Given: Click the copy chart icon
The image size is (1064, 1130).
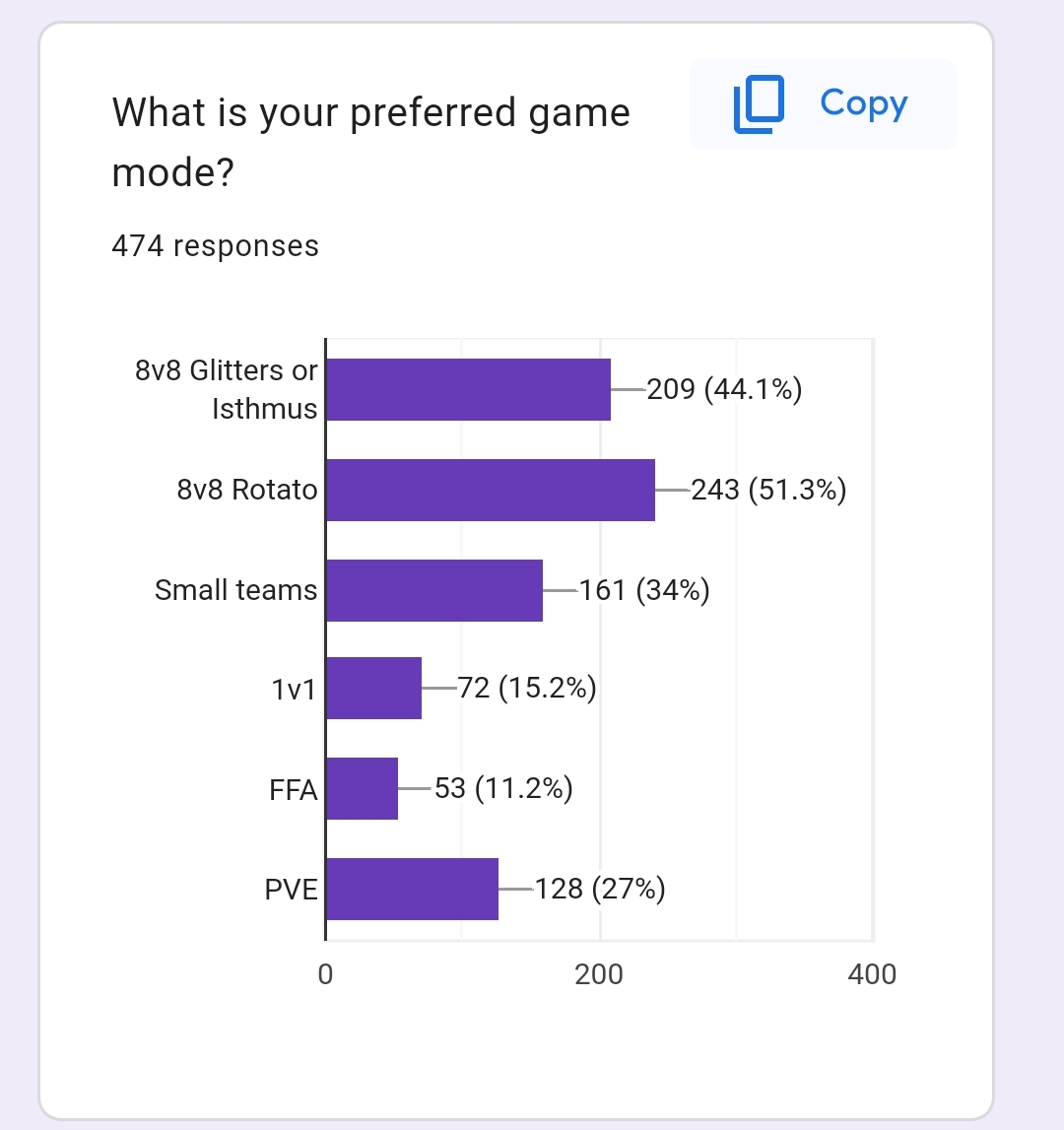Looking at the screenshot, I should tap(758, 104).
